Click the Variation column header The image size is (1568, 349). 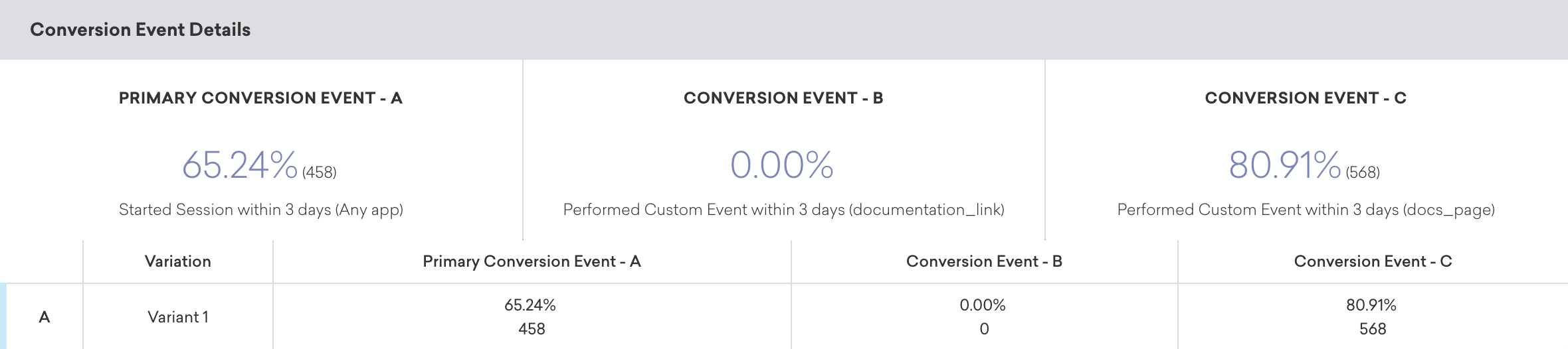[177, 261]
